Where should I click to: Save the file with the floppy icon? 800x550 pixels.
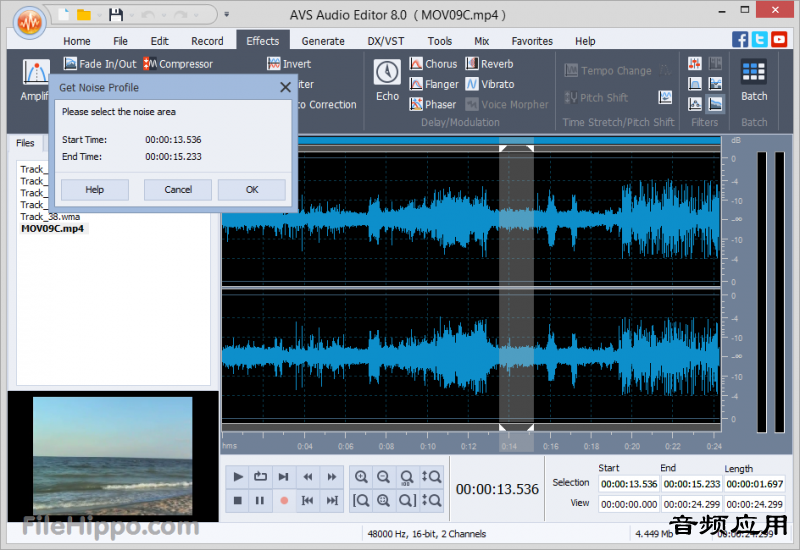tap(116, 15)
